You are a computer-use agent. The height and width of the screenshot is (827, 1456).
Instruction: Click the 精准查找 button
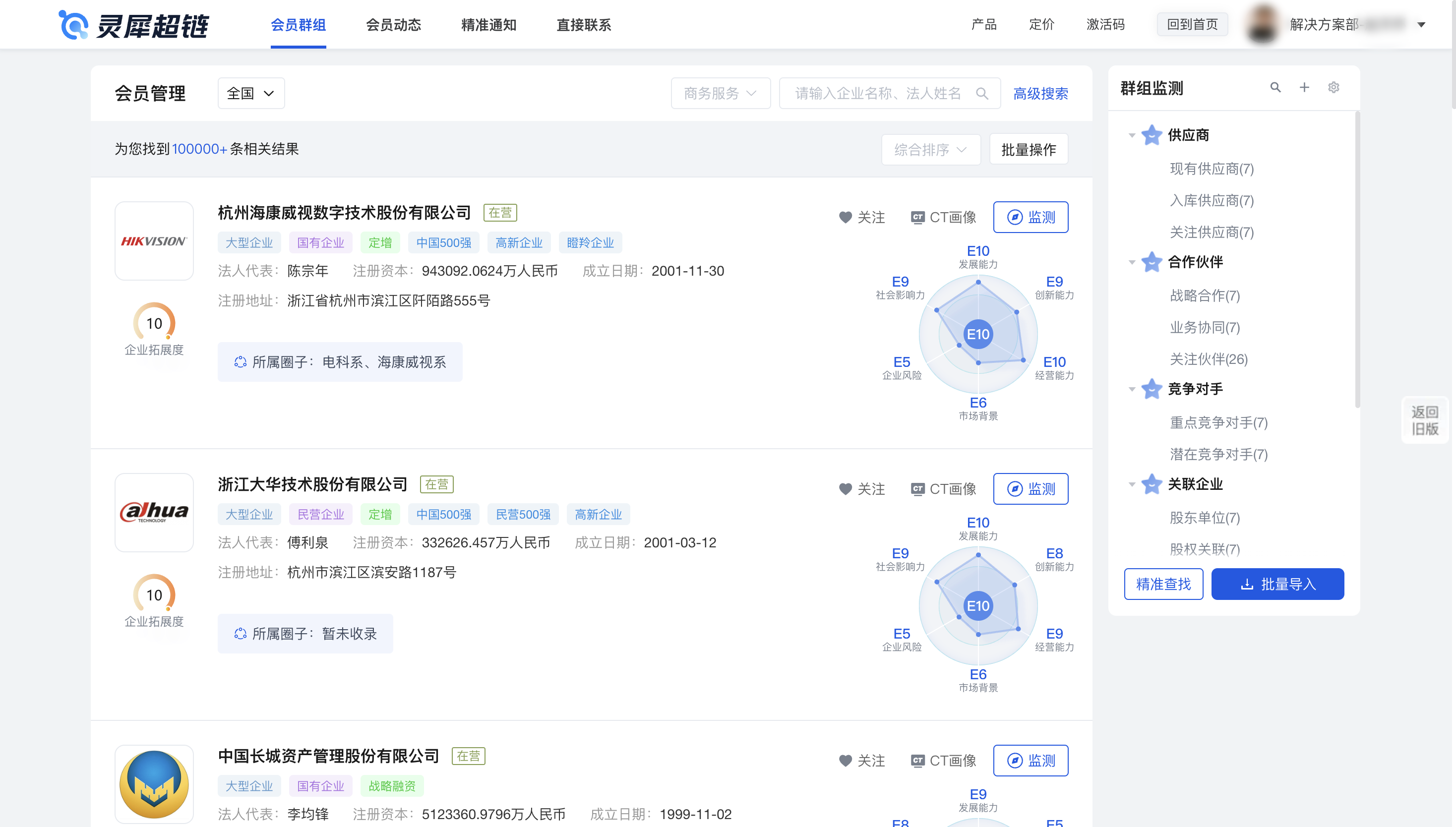coord(1163,584)
